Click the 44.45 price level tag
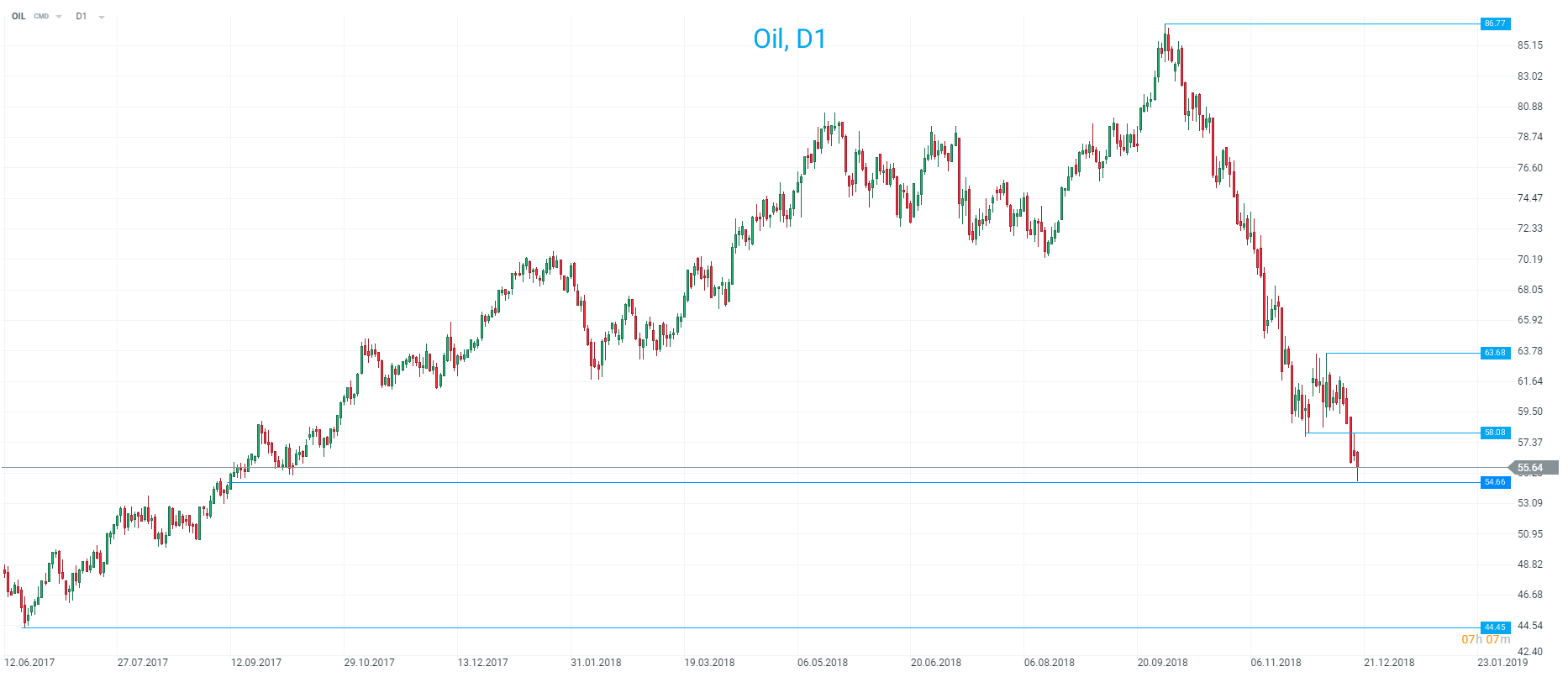Screen dimensions: 1568x677 pos(1495,627)
